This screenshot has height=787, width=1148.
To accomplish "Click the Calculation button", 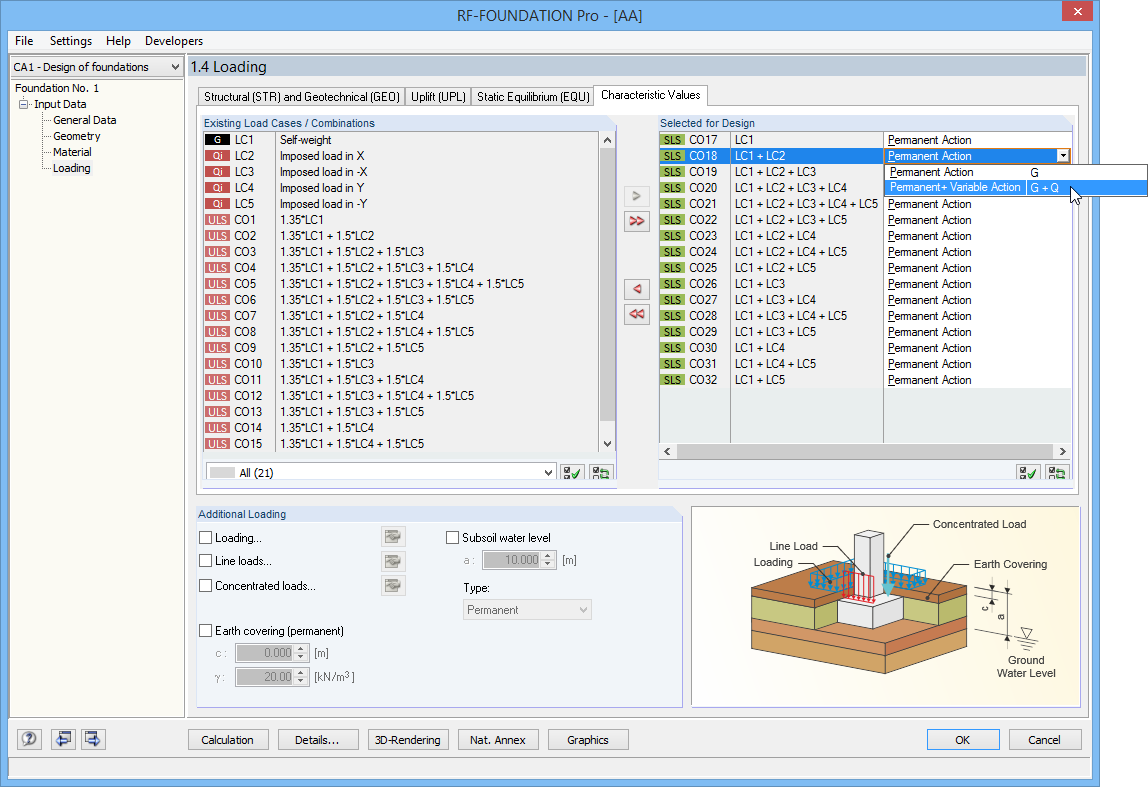I will [228, 740].
